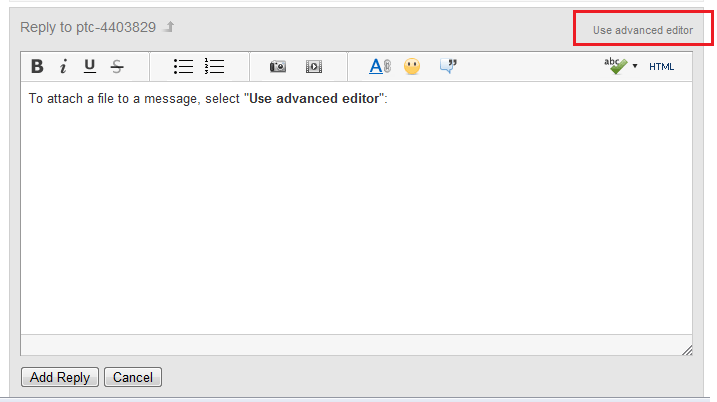Viewport: 717px width, 402px height.
Task: Underline the selected text
Action: 90,66
